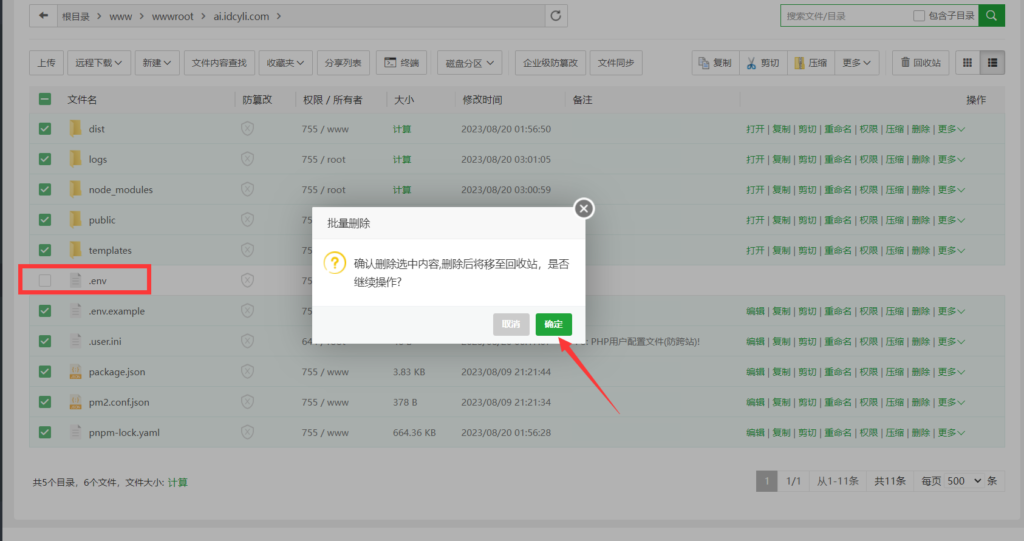Click 取消 to cancel the deletion
The image size is (1024, 541).
511,324
